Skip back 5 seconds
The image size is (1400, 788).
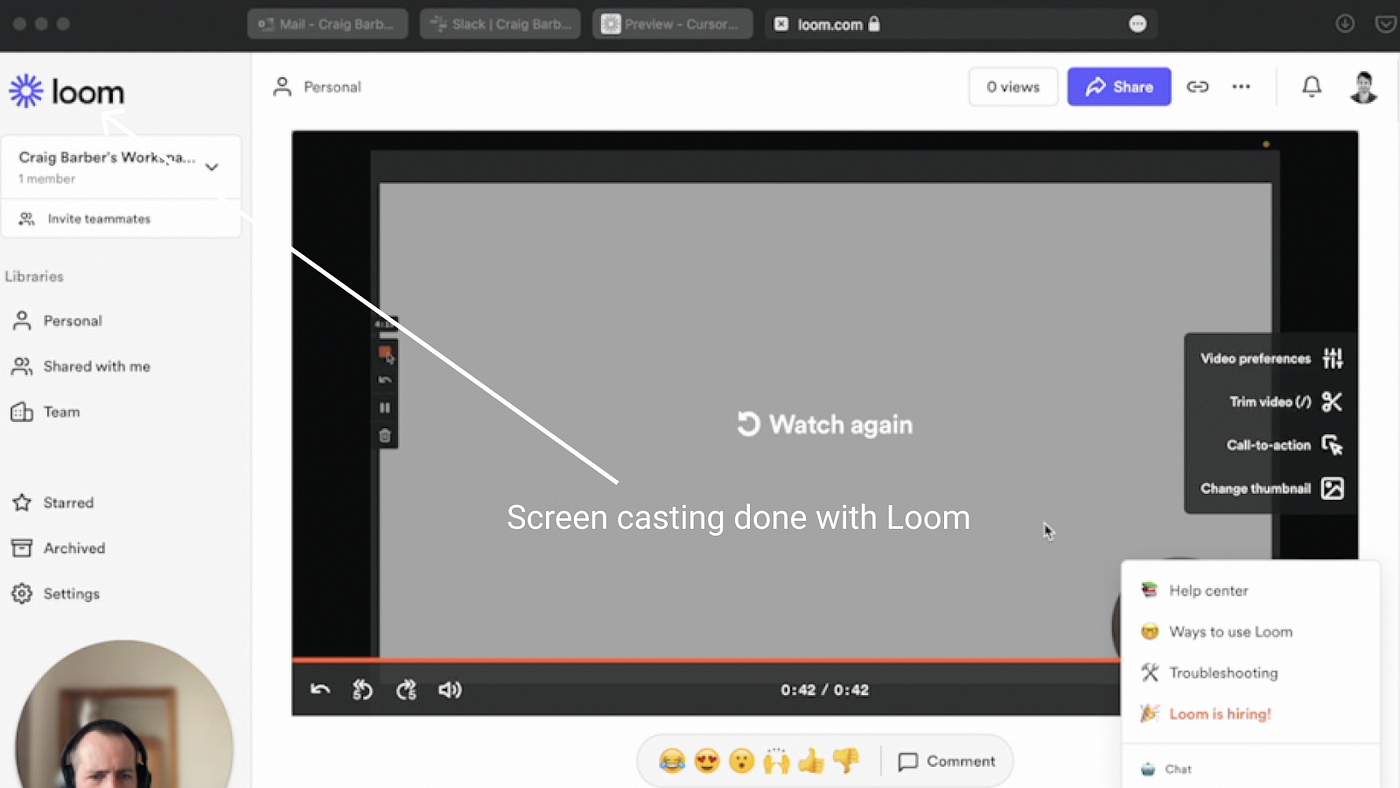(x=363, y=690)
